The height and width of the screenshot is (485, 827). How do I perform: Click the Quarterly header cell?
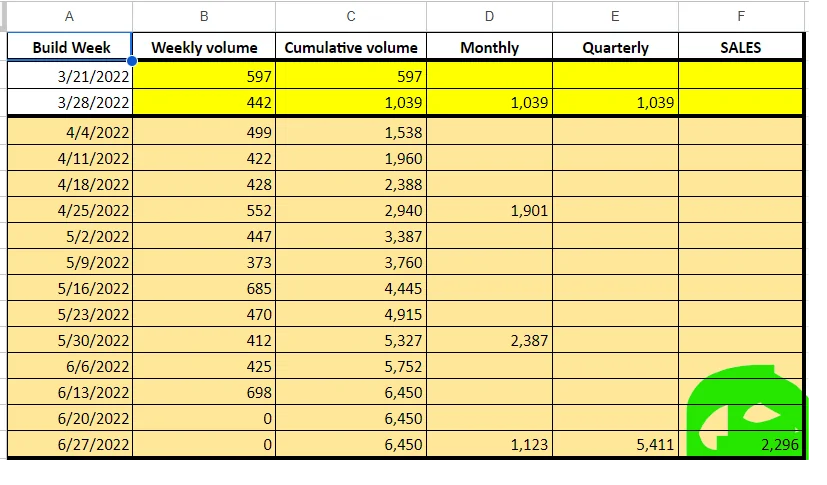click(615, 47)
